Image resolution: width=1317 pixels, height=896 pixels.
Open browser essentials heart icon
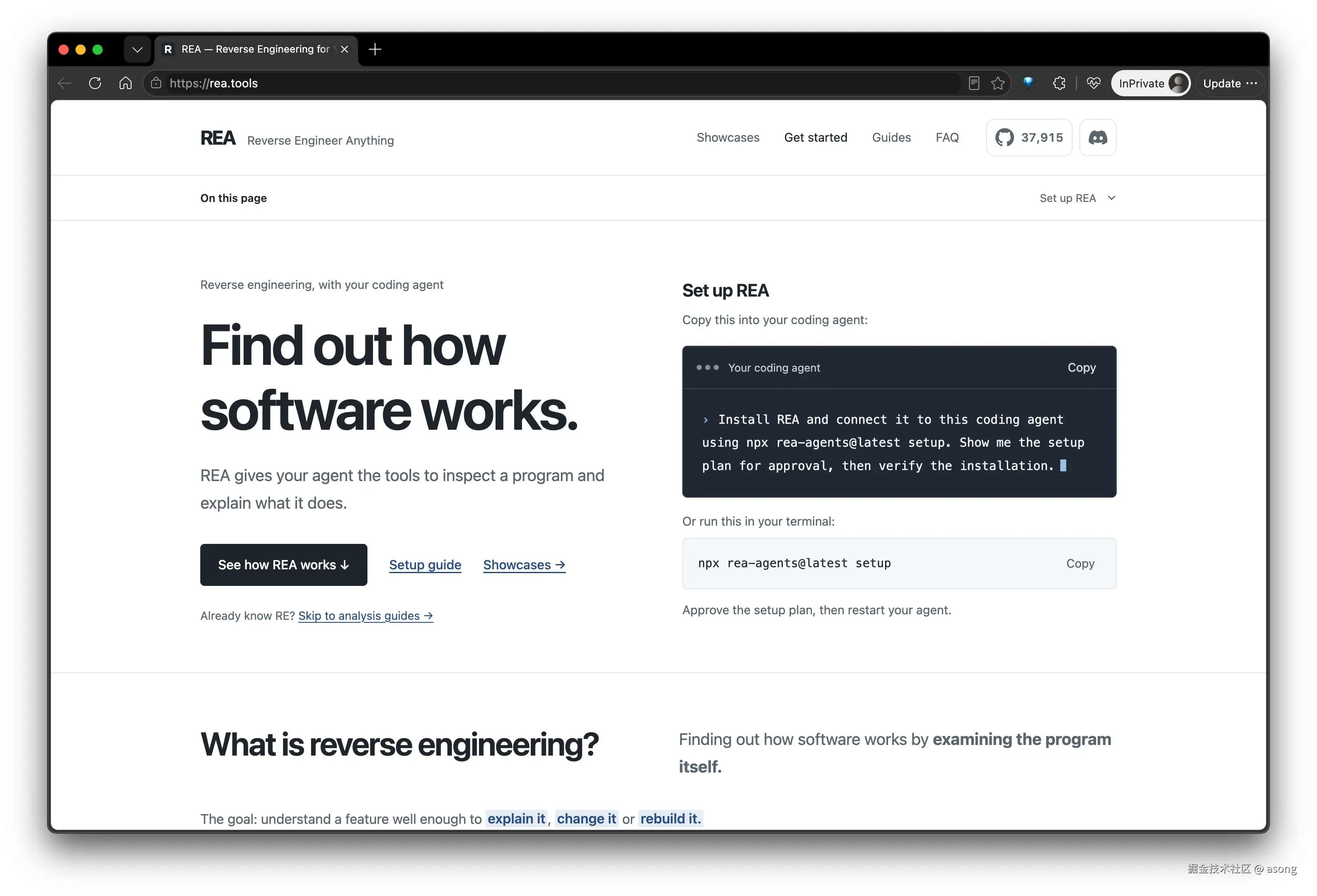[1094, 83]
